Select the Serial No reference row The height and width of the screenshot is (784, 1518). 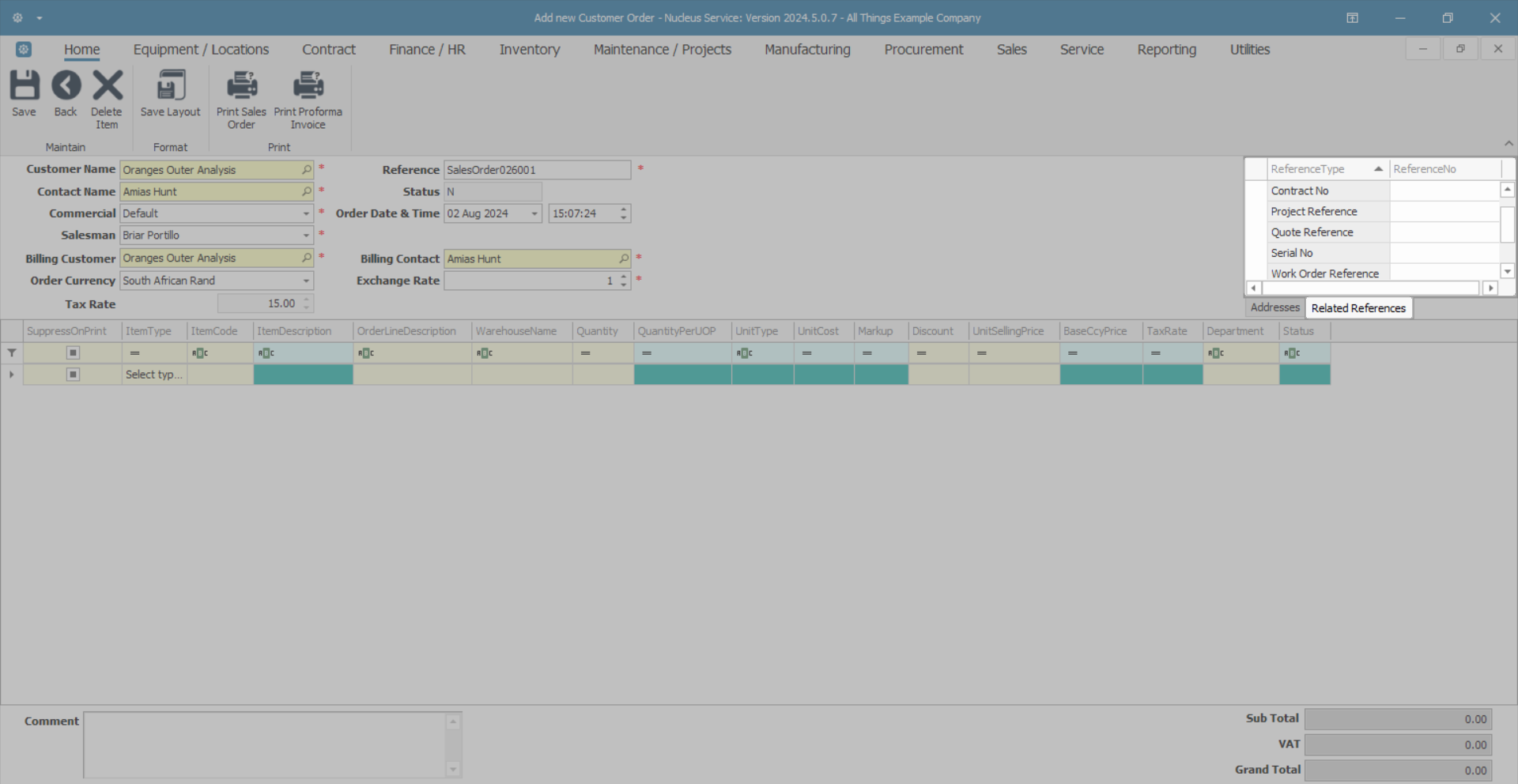tap(1381, 253)
